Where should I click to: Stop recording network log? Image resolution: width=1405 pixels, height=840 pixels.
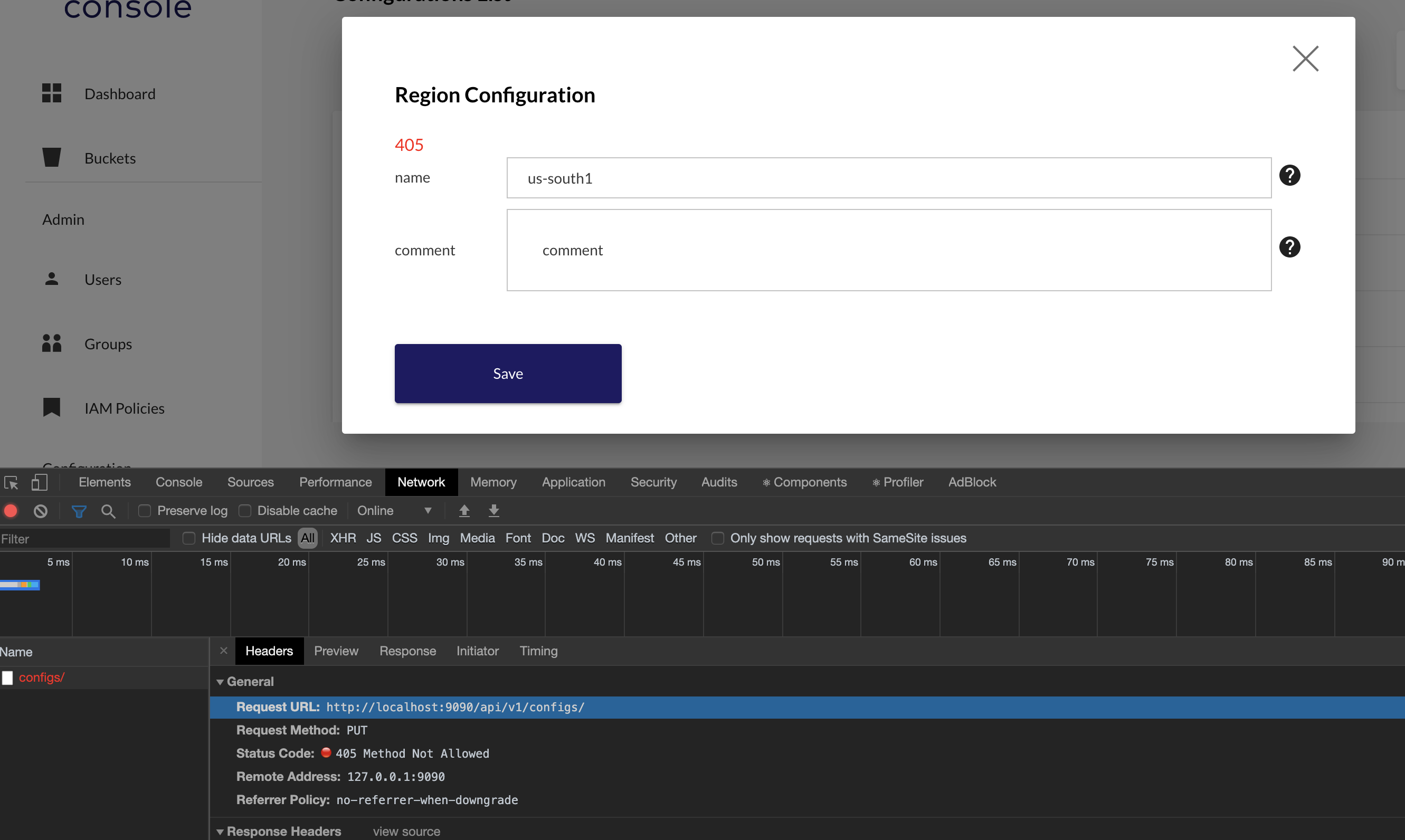coord(11,511)
